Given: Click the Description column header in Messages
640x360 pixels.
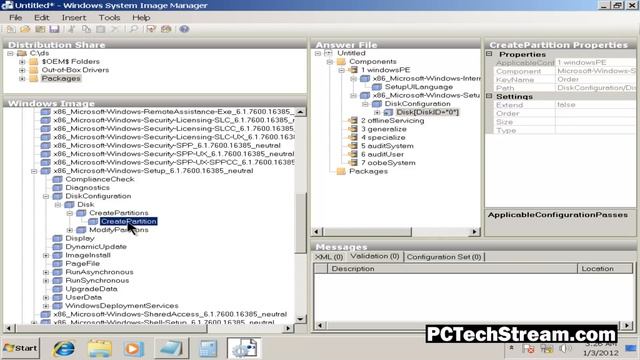Looking at the screenshot, I should [452, 269].
